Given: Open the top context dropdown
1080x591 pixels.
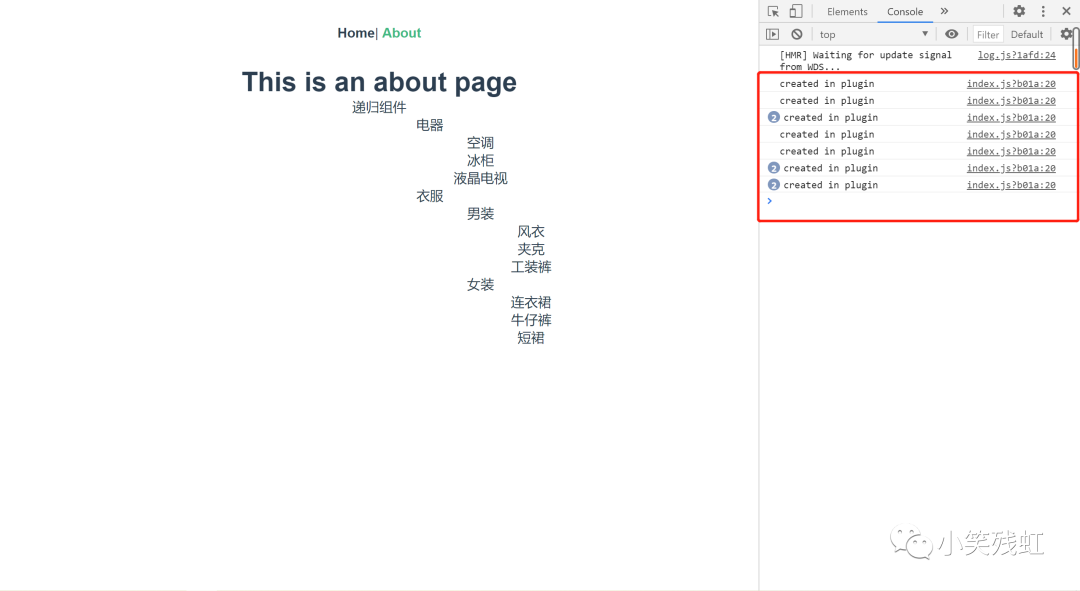Looking at the screenshot, I should (x=873, y=34).
